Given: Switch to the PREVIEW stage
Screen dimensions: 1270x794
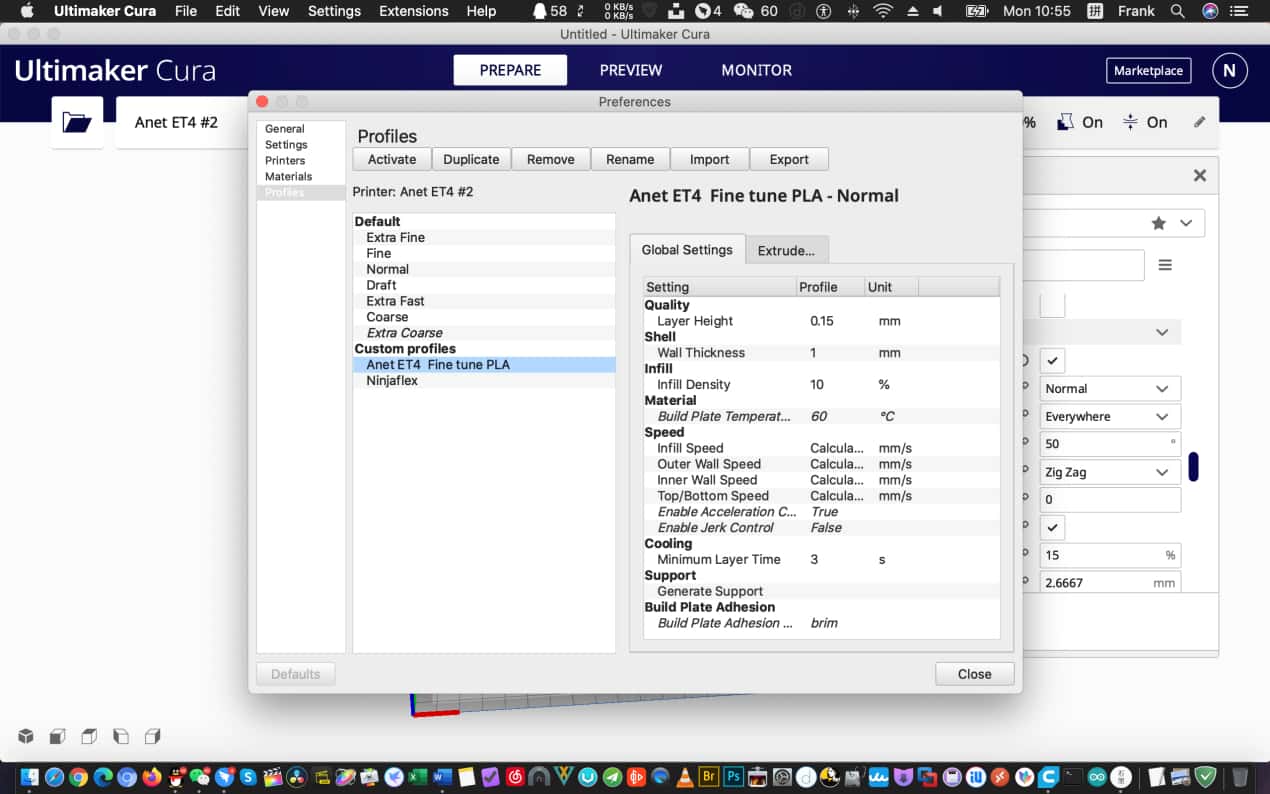Looking at the screenshot, I should point(631,70).
